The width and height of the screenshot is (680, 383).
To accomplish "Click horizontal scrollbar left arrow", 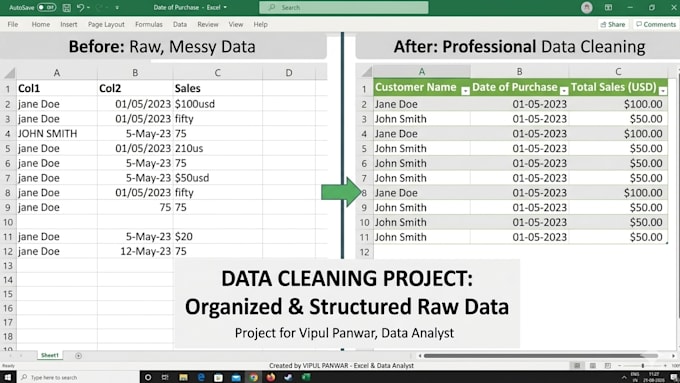I will [x=420, y=356].
